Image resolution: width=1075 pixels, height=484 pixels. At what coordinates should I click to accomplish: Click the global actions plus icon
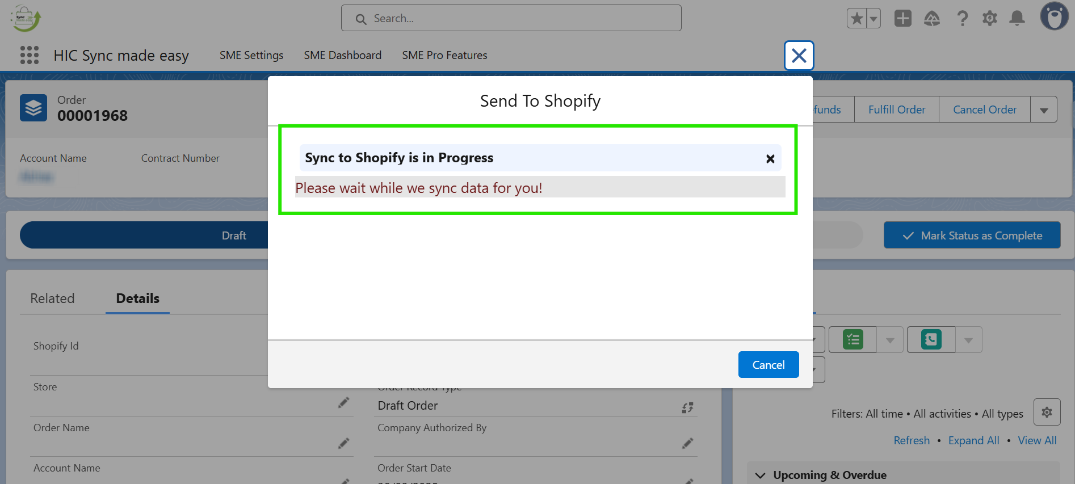903,18
